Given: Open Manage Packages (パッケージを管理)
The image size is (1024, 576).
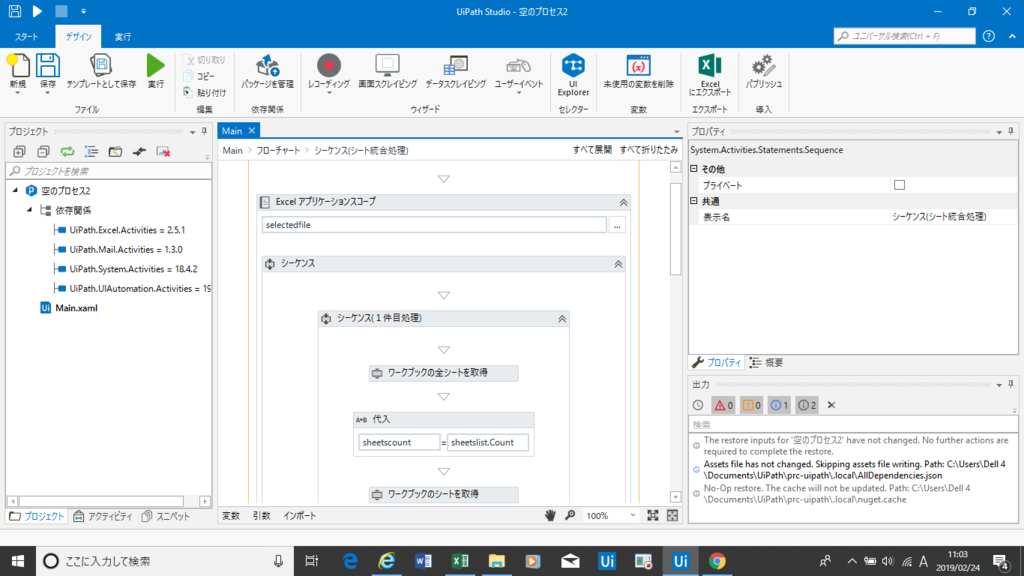Looking at the screenshot, I should coord(267,71).
